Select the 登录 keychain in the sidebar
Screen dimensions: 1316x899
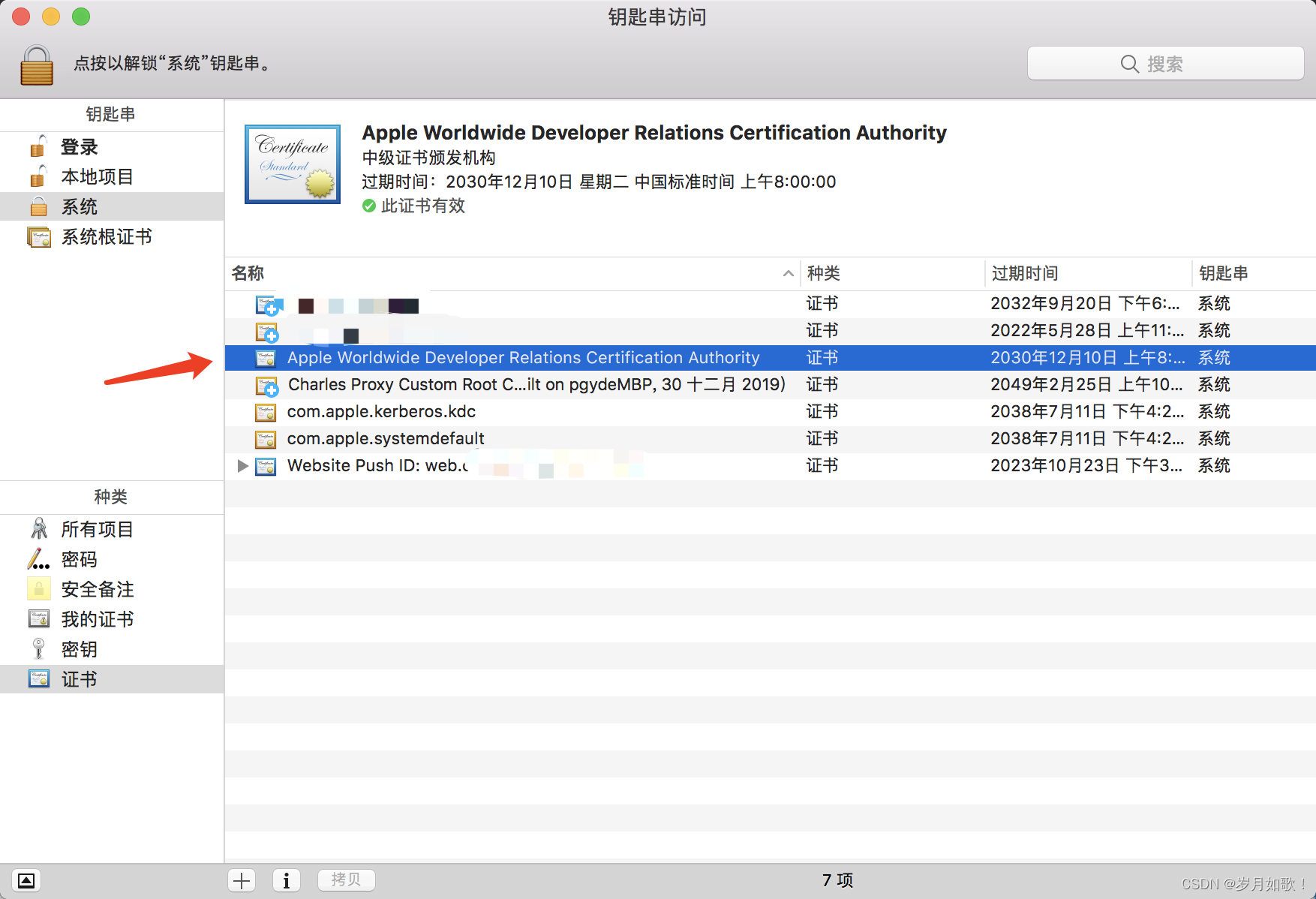pos(112,147)
